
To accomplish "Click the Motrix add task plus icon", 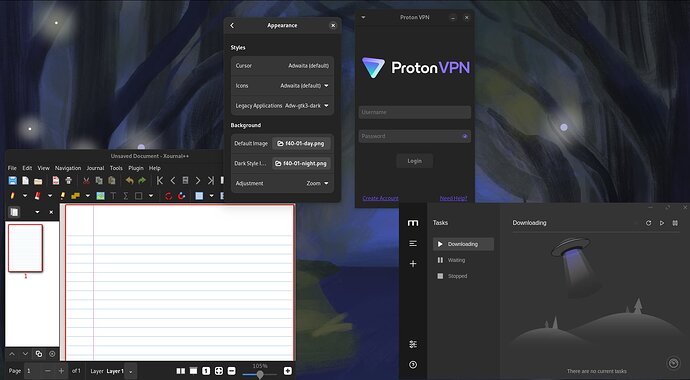I will [413, 264].
